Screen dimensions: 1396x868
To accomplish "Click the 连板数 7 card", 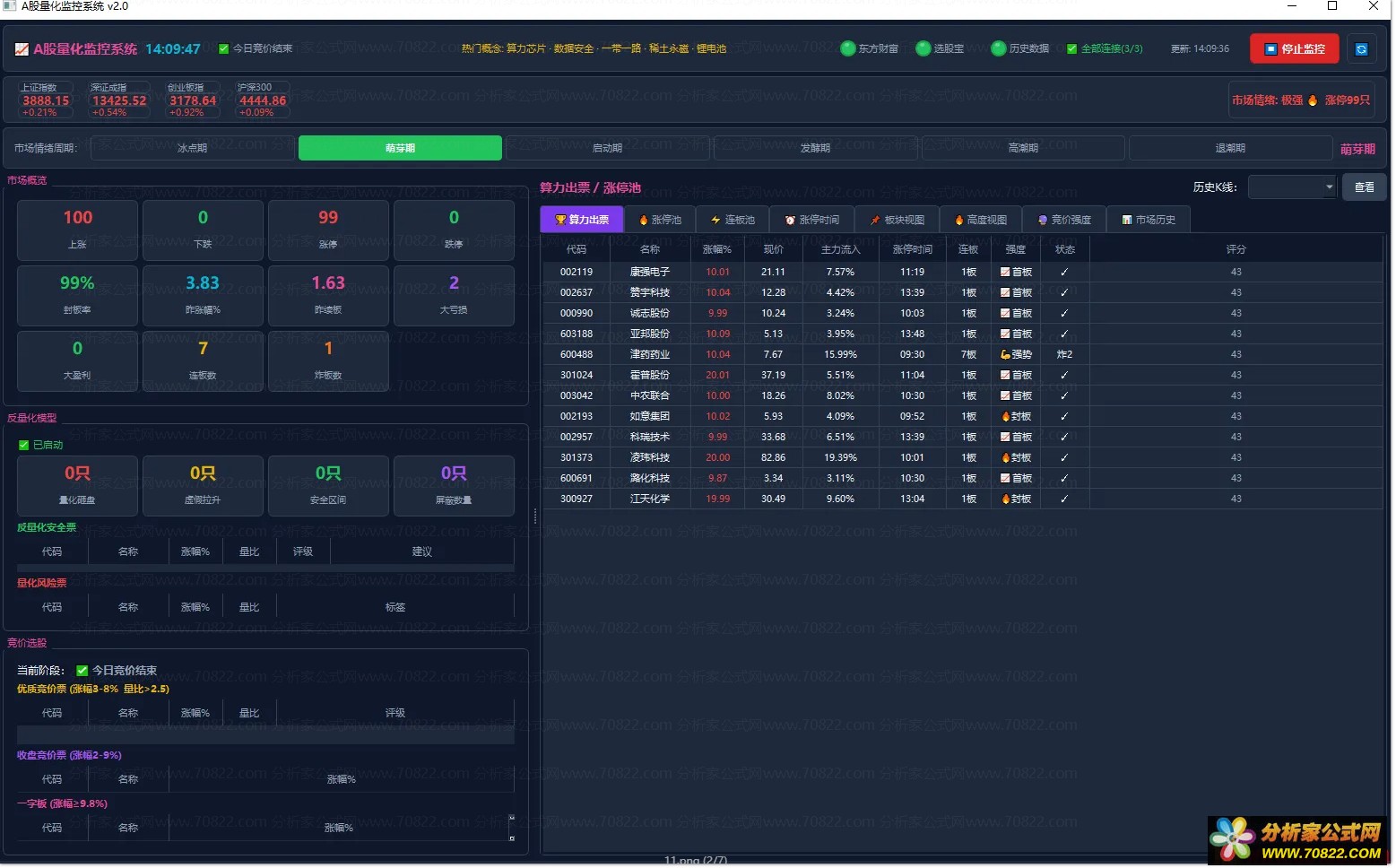I will pyautogui.click(x=203, y=360).
